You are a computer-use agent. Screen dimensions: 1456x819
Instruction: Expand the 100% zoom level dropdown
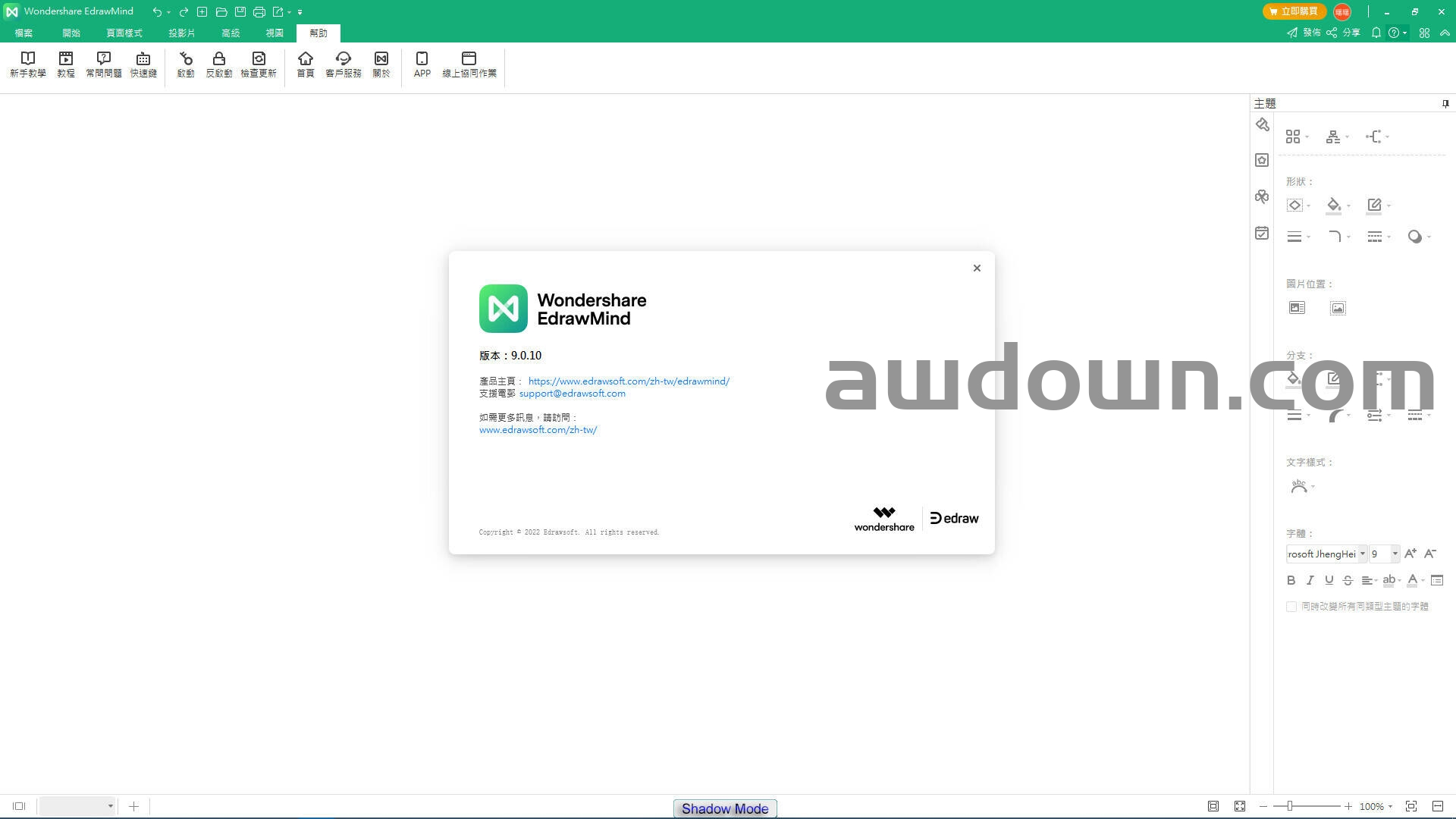tap(1390, 806)
